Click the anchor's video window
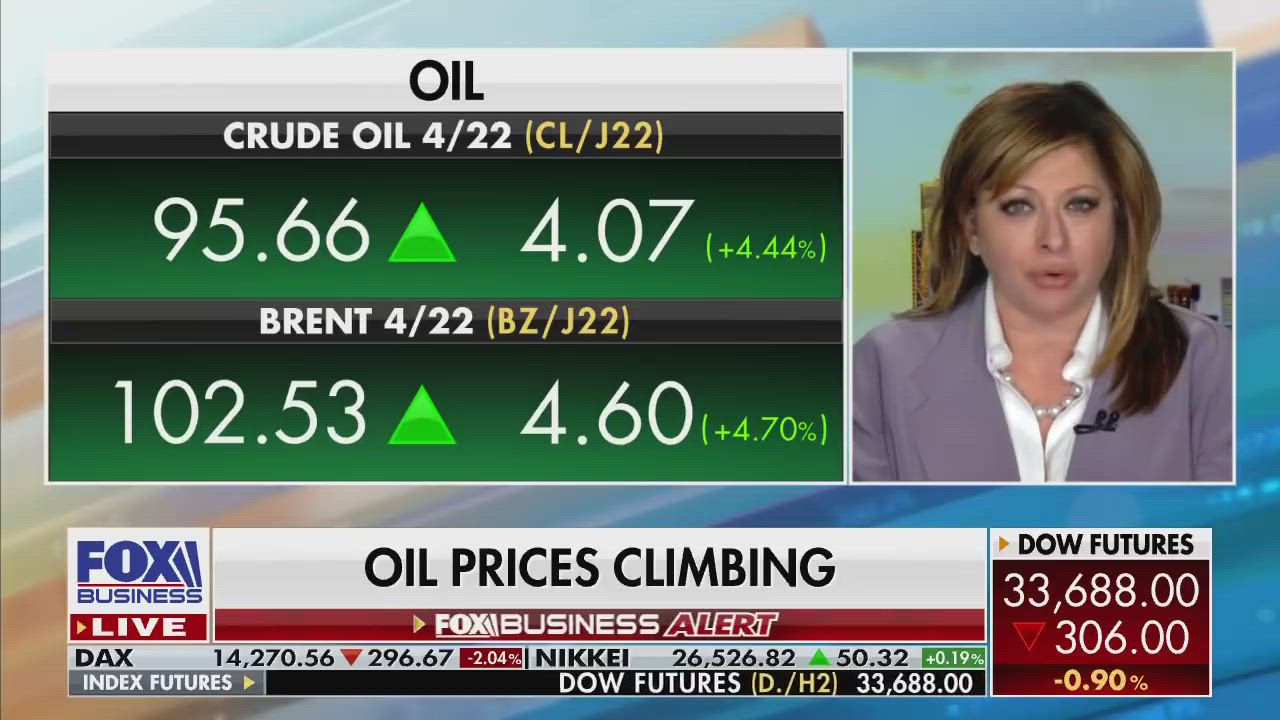The height and width of the screenshot is (720, 1280). [x=1042, y=267]
